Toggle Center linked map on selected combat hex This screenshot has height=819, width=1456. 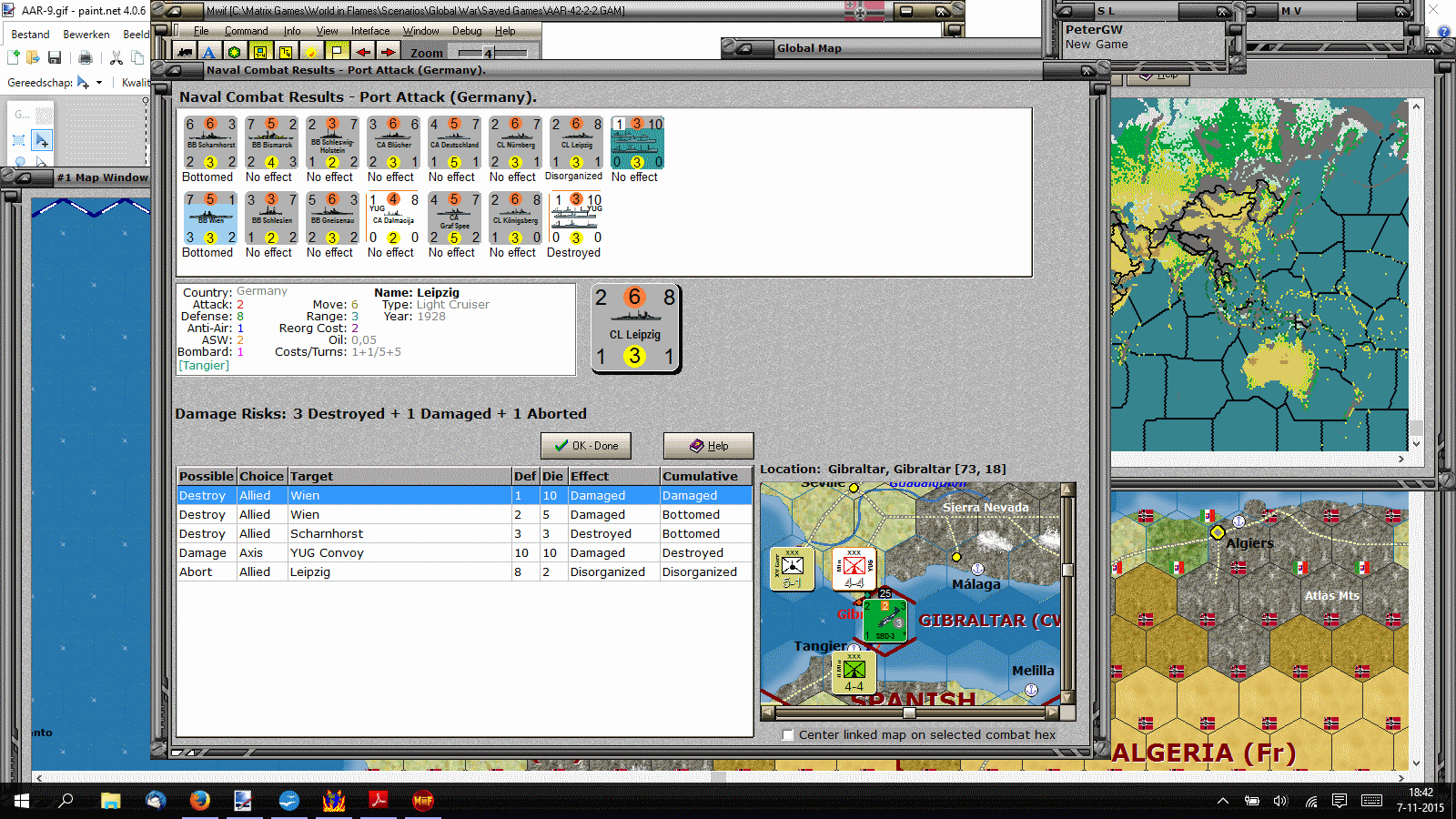(x=788, y=735)
